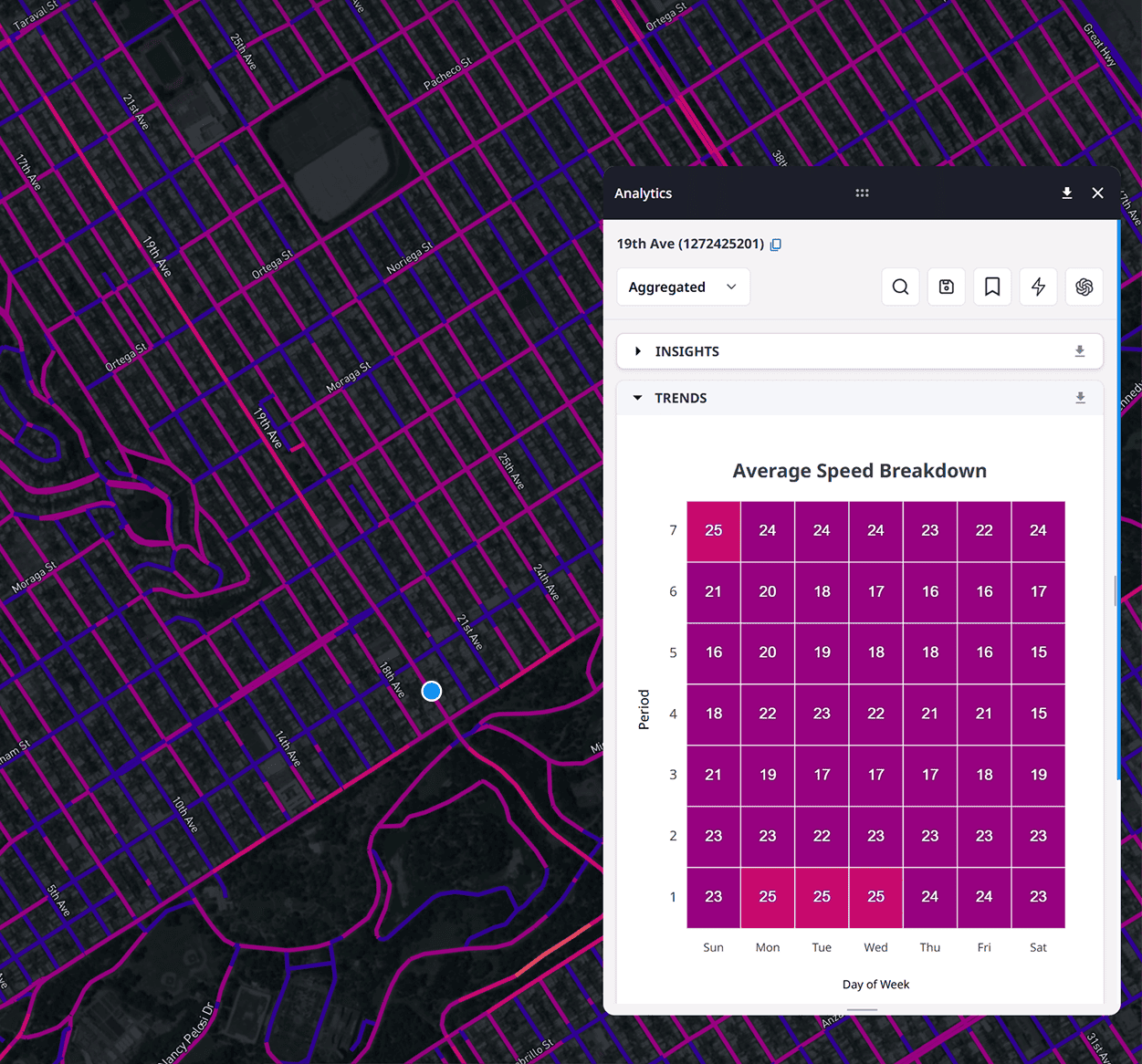The height and width of the screenshot is (1064, 1142).
Task: Click the 'Average Speed Breakdown' chart title
Action: 860,471
